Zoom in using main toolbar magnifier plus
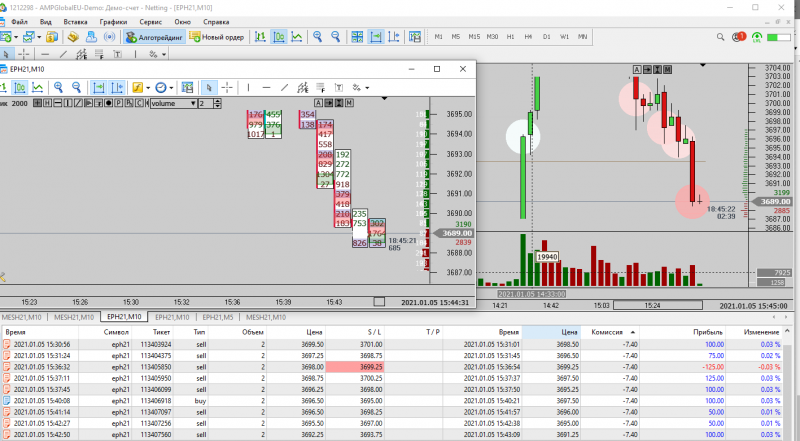The image size is (800, 441). coord(317,37)
